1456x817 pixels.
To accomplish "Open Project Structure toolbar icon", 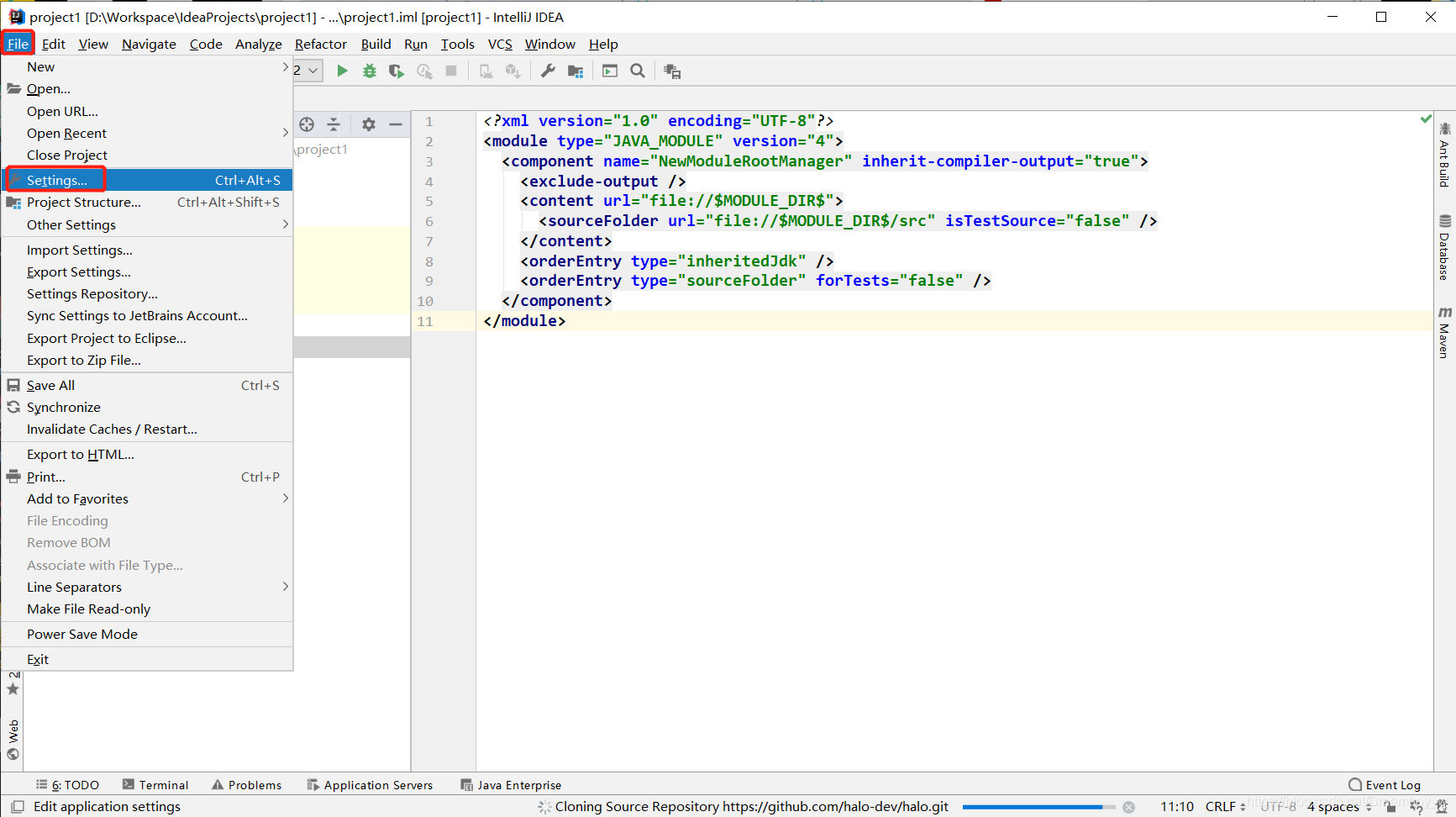I will (x=576, y=71).
